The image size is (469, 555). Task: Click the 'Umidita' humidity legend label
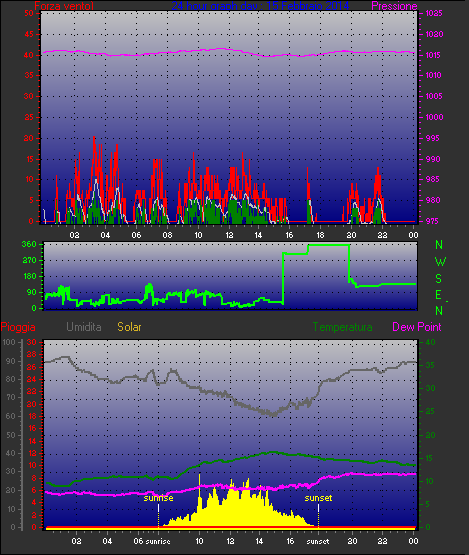pos(84,327)
